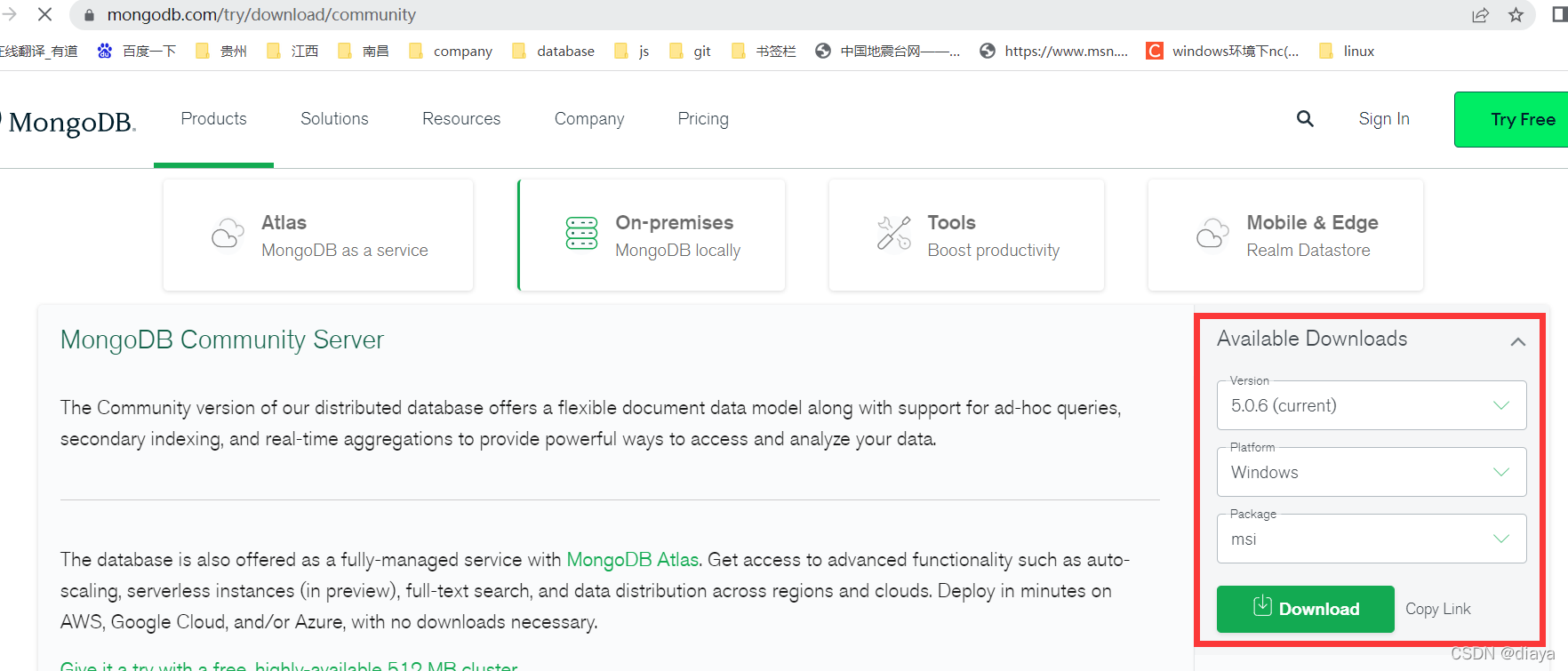Open the linux bookmarks folder

coord(1347,51)
